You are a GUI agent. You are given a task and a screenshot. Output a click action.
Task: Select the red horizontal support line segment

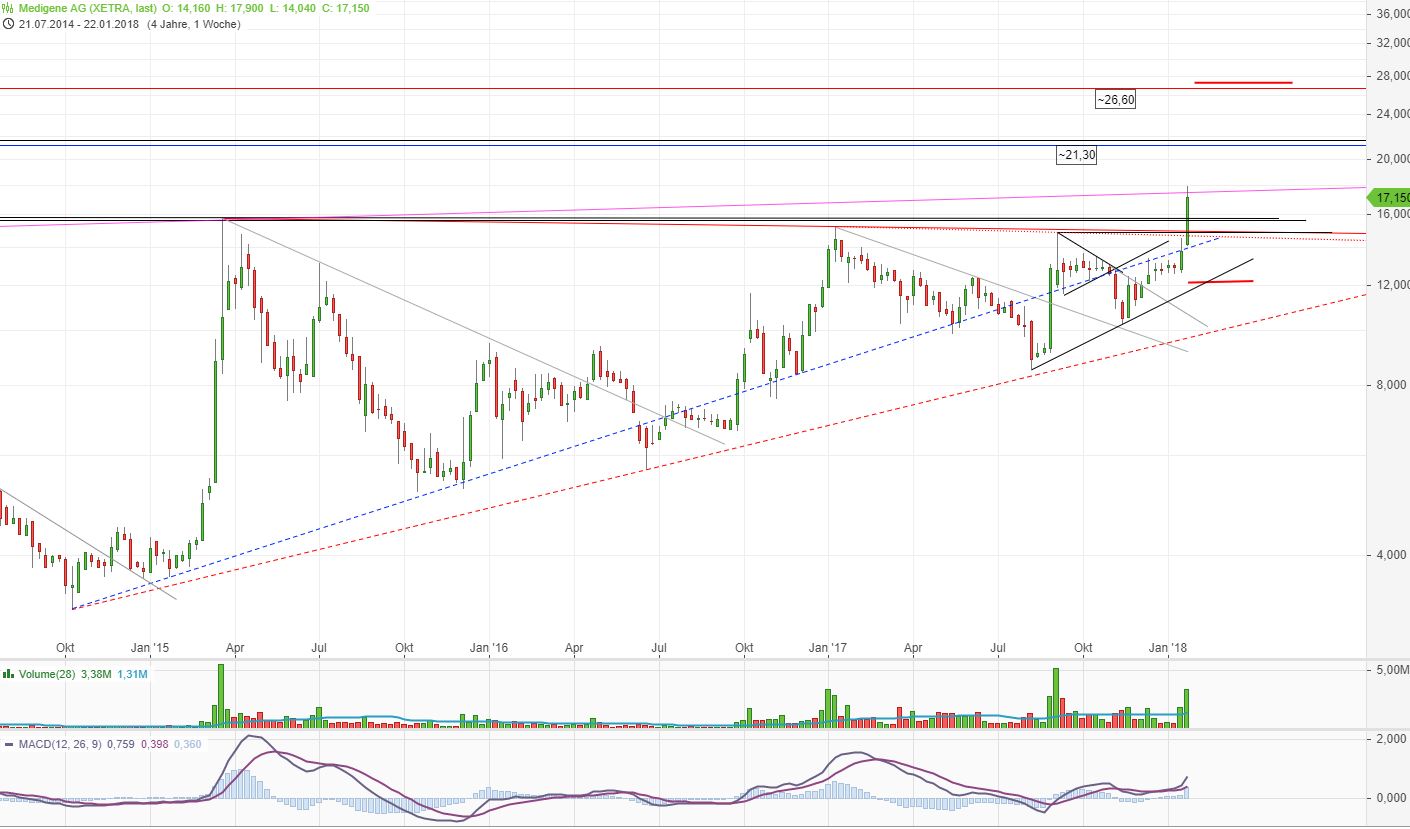pyautogui.click(x=1219, y=281)
